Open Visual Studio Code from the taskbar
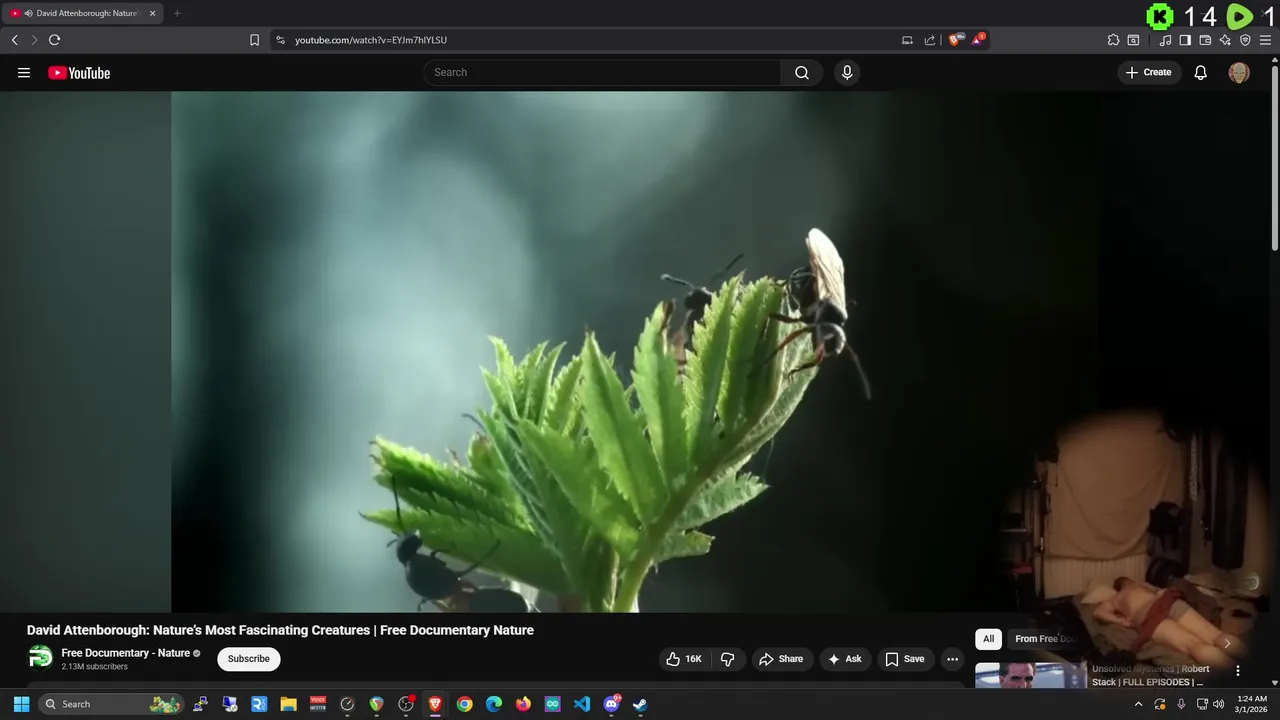The width and height of the screenshot is (1280, 720). click(x=582, y=704)
